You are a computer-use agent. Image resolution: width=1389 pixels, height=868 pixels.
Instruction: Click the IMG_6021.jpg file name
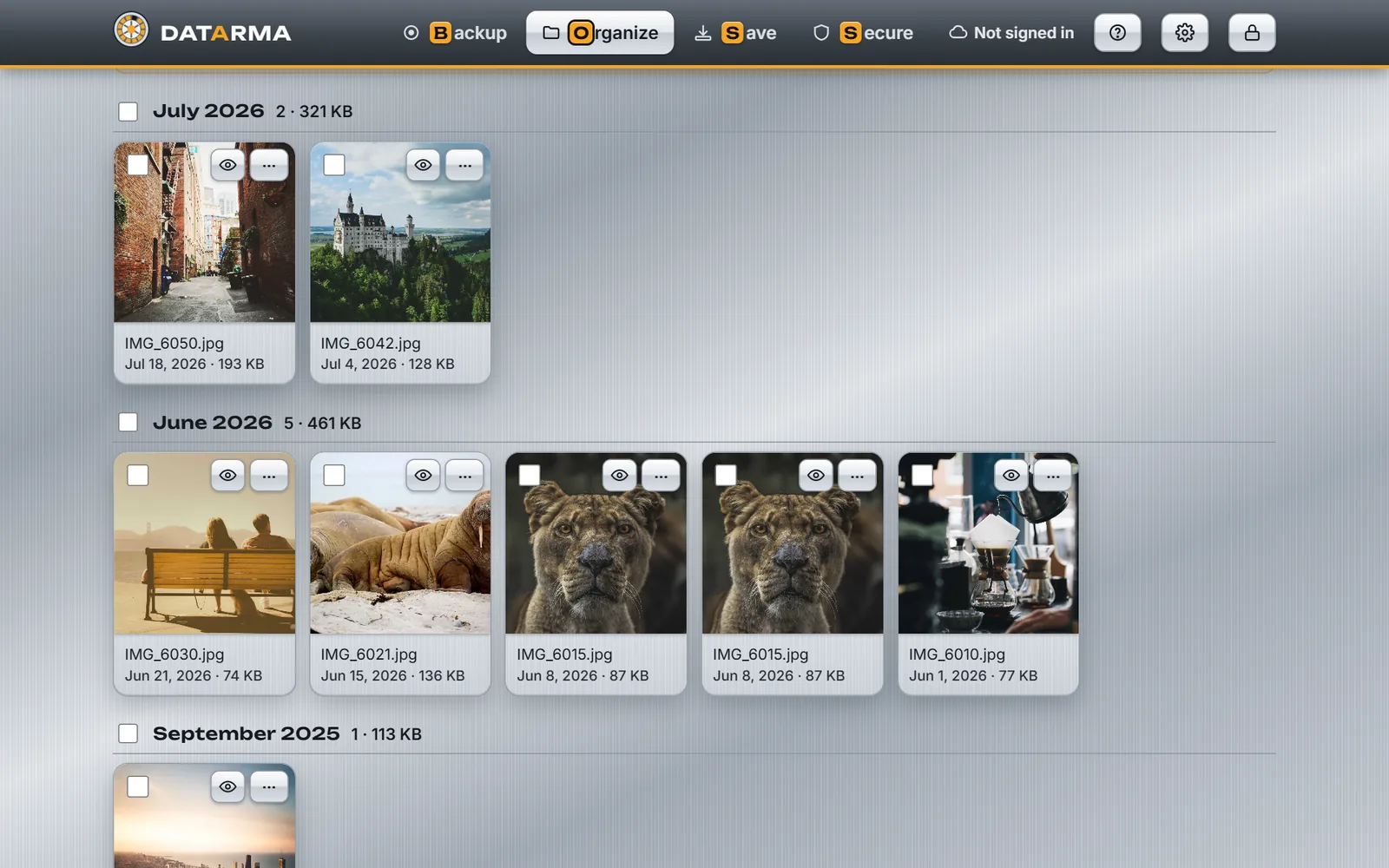point(369,654)
